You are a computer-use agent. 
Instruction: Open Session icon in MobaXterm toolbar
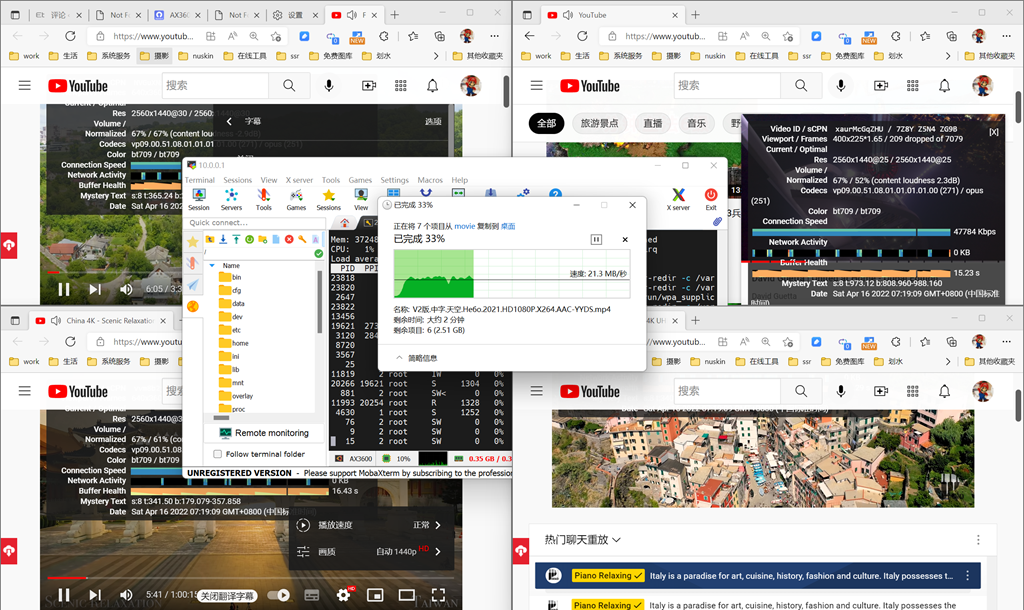point(199,199)
